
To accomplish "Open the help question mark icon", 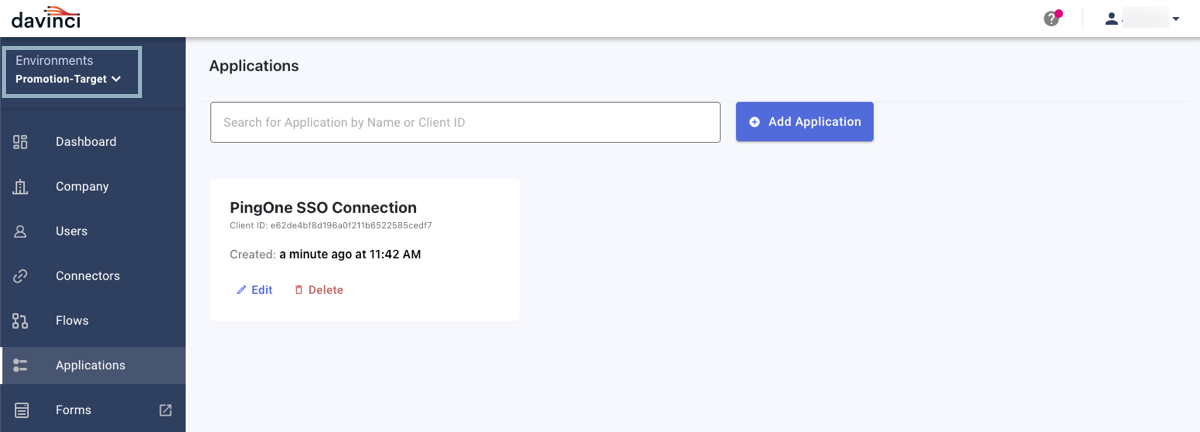I will [x=1051, y=18].
